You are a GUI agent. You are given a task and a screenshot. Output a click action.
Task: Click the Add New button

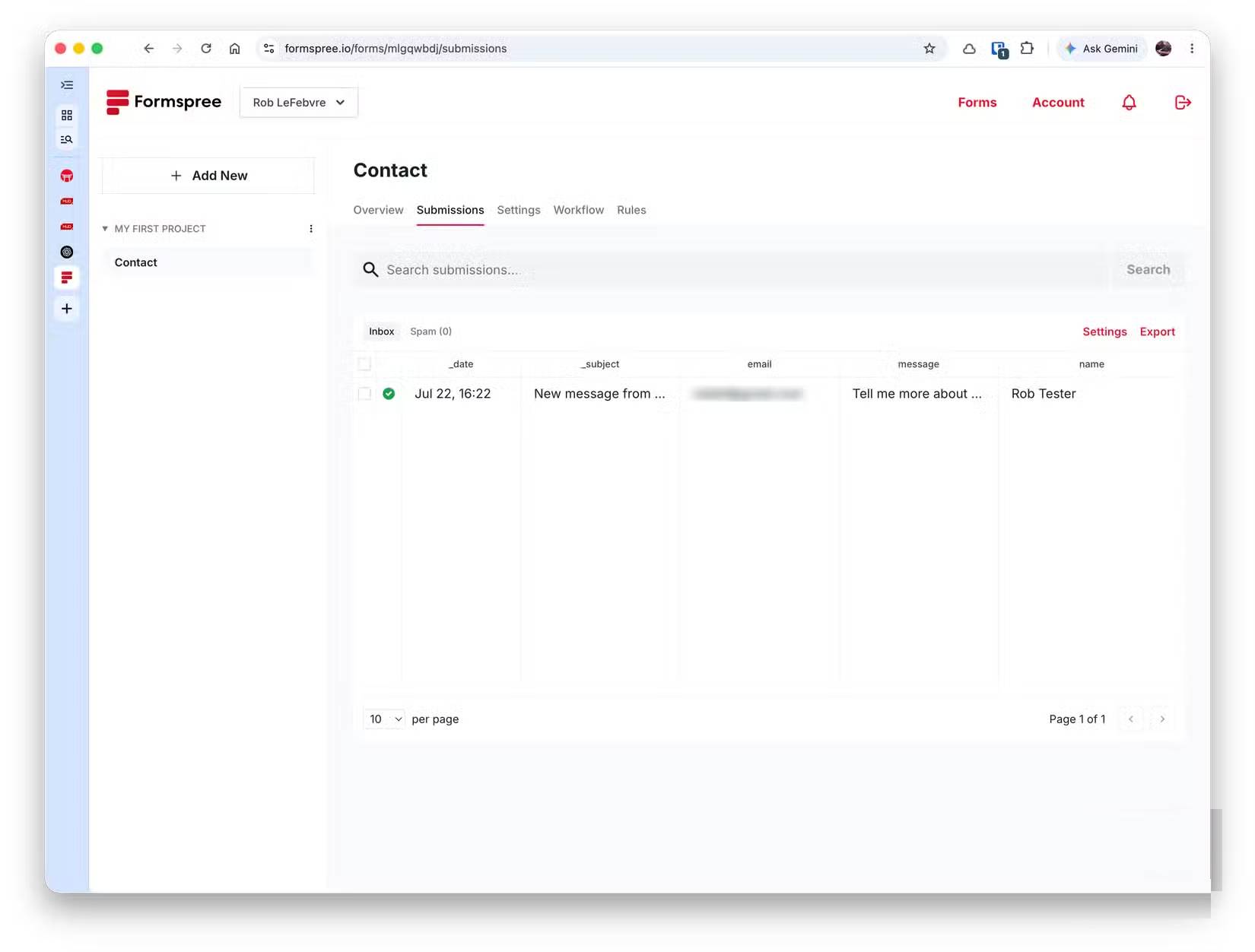tap(208, 176)
